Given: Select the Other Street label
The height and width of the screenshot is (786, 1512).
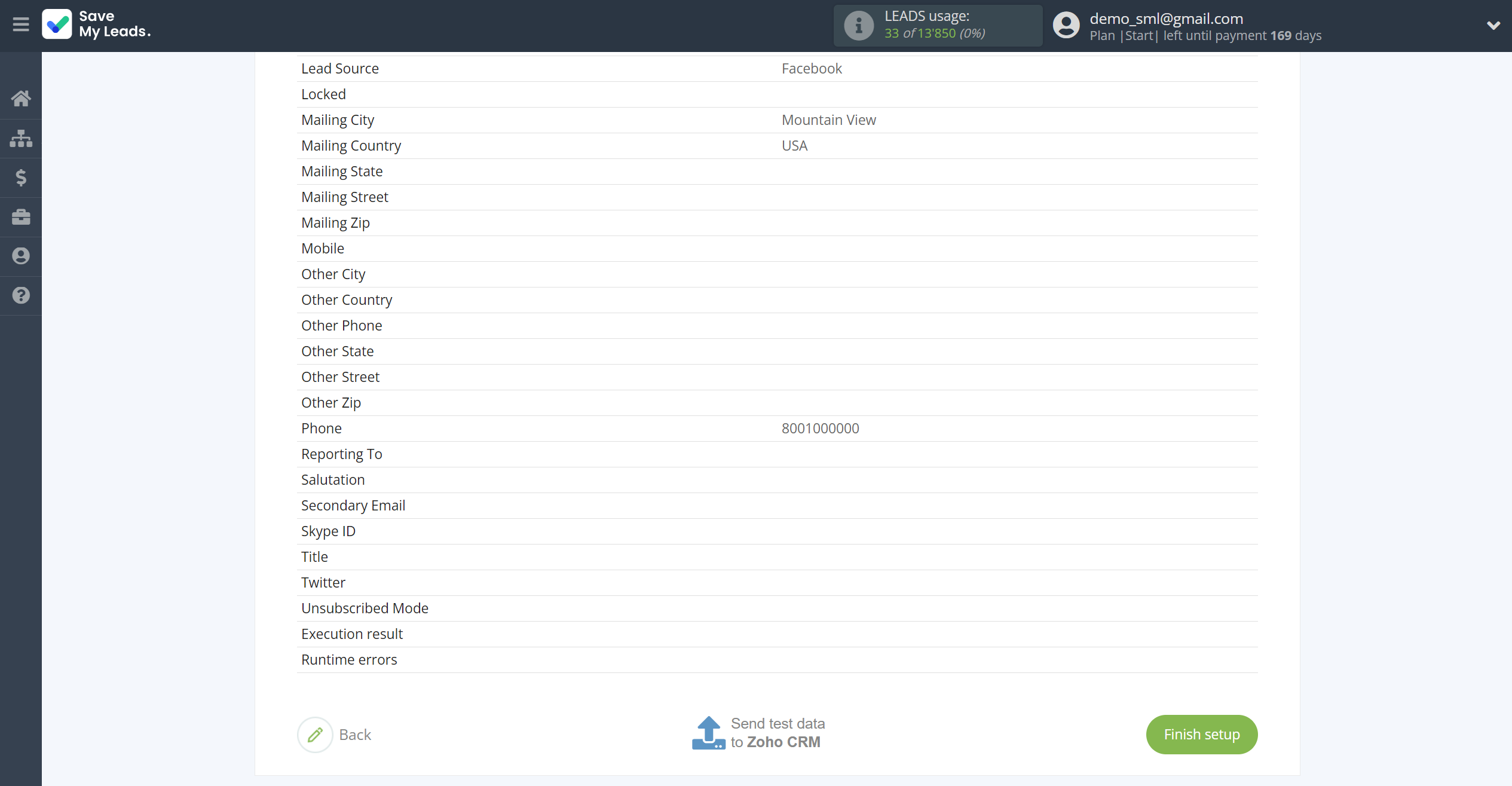Looking at the screenshot, I should coord(341,377).
